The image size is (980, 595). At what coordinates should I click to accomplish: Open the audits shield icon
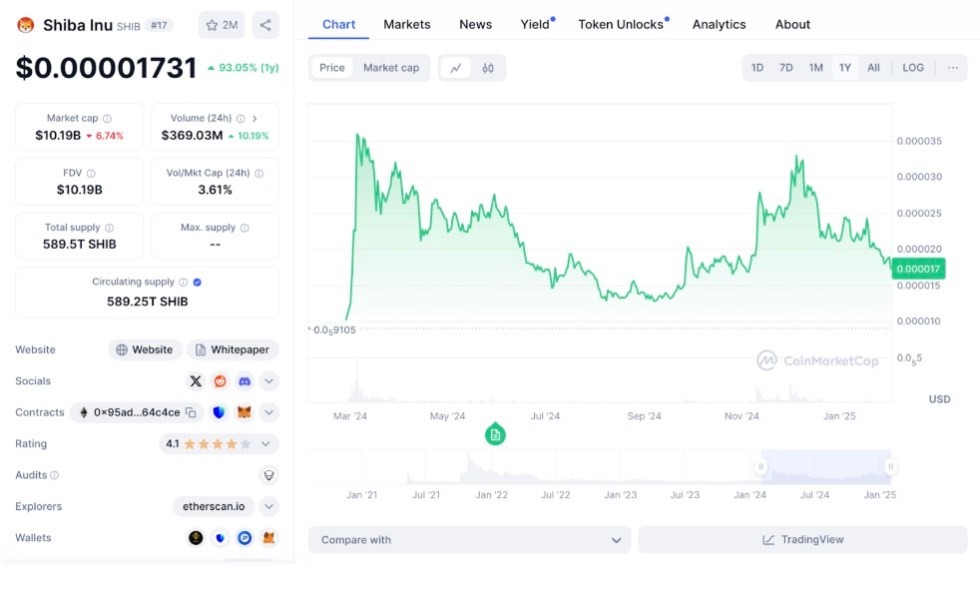point(269,476)
